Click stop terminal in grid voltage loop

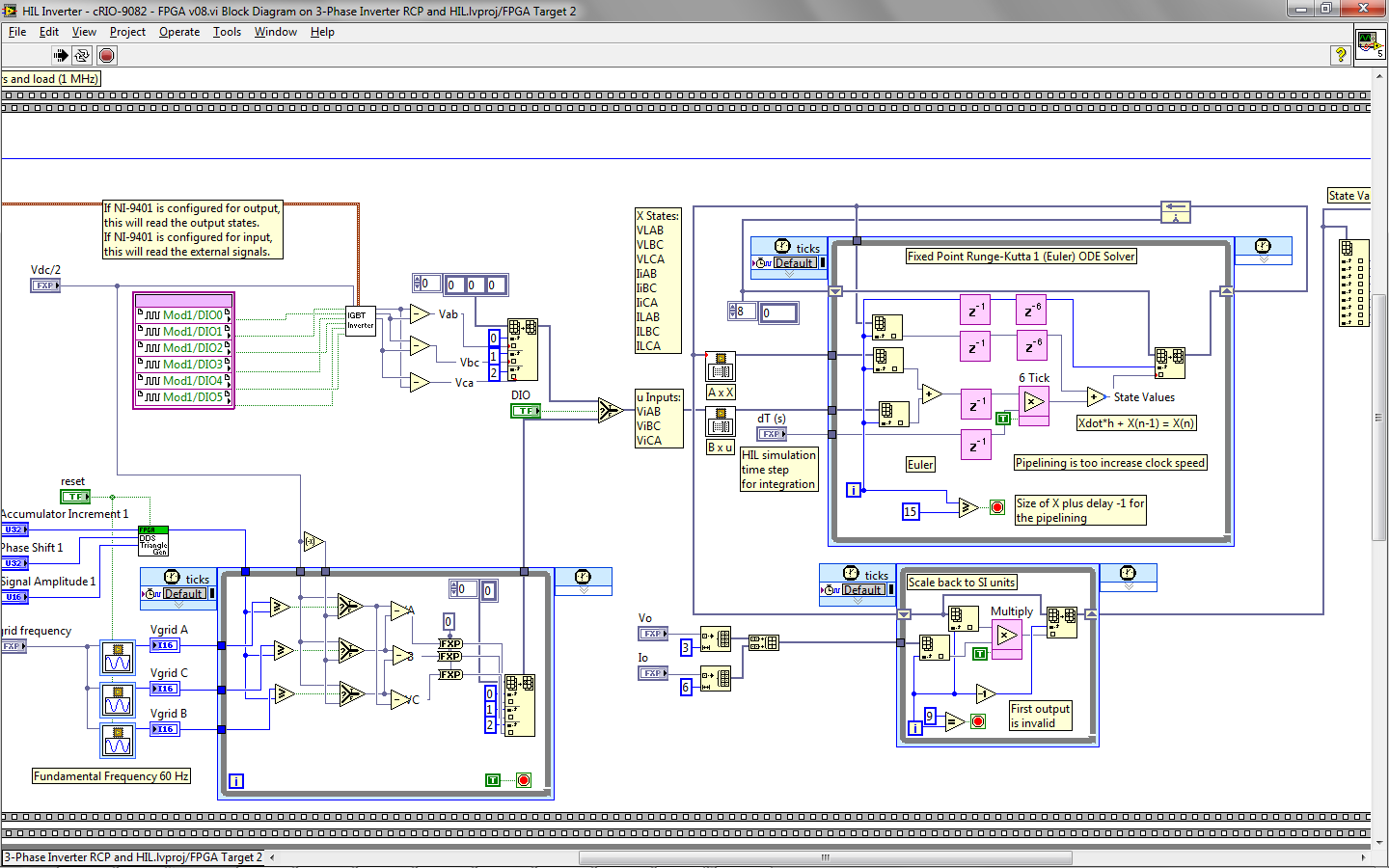pyautogui.click(x=524, y=780)
